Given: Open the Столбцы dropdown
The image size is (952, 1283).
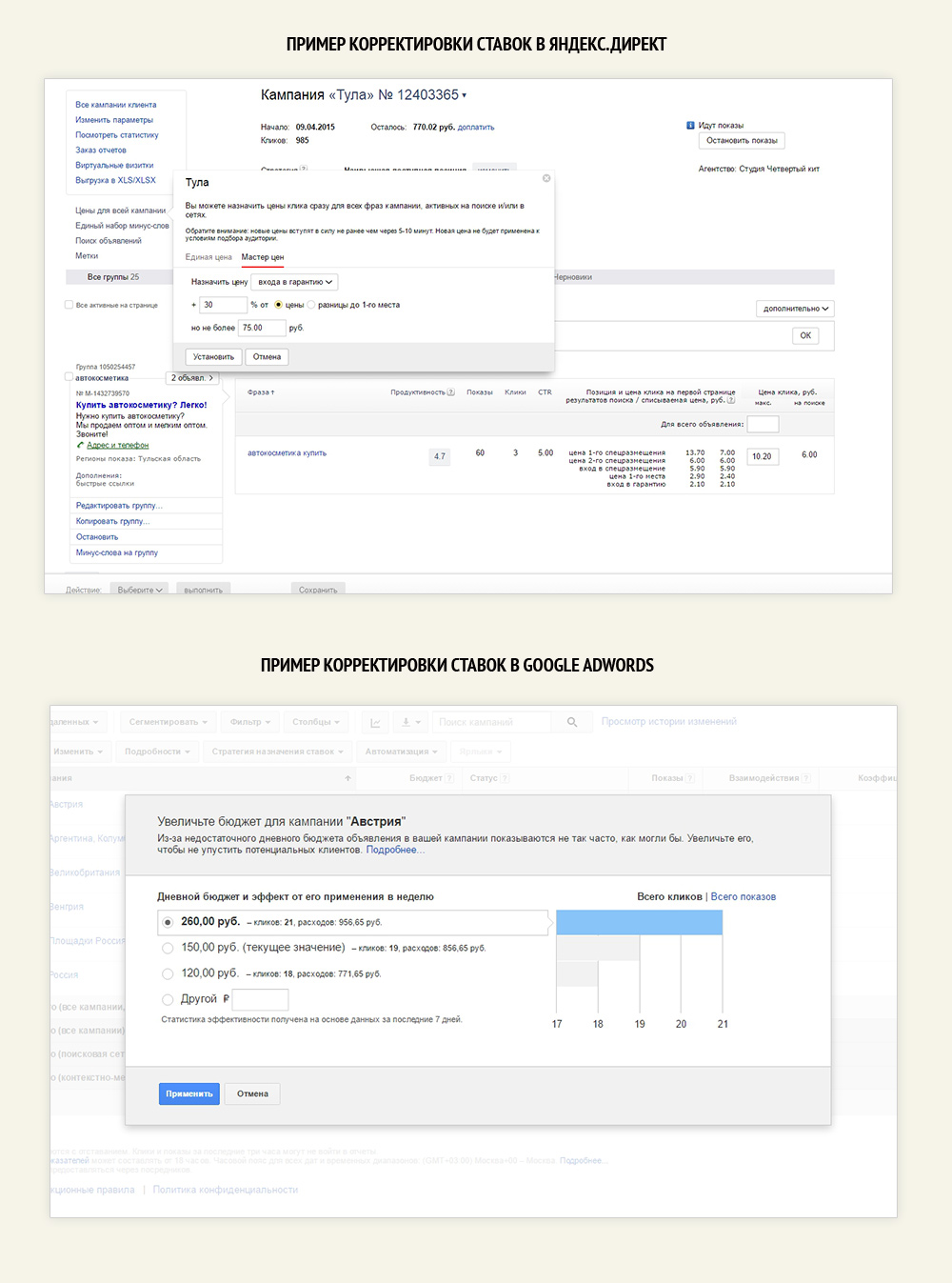Looking at the screenshot, I should click(316, 722).
